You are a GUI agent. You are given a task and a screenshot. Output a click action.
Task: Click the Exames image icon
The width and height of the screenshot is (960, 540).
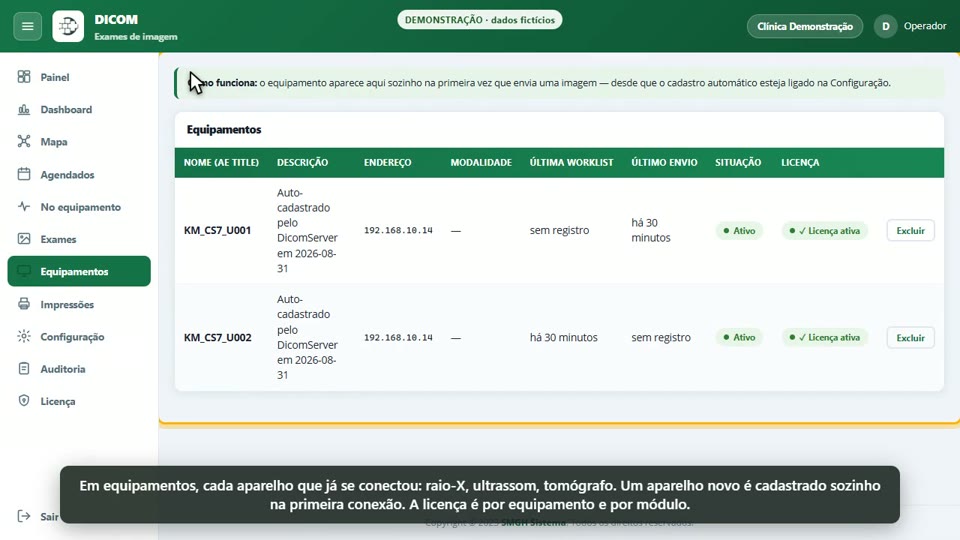(x=24, y=239)
